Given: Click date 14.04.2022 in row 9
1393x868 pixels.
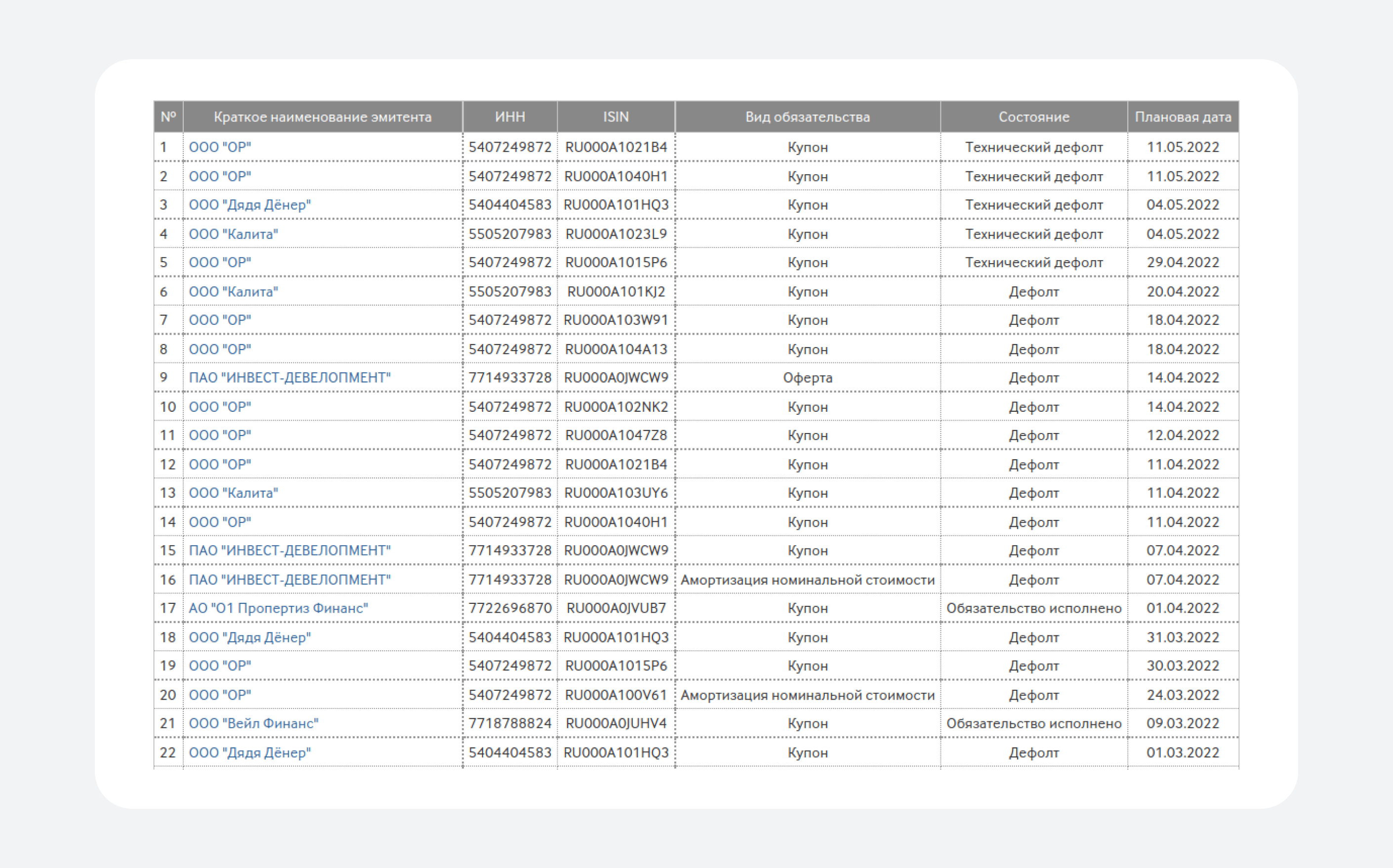Looking at the screenshot, I should coord(1183,378).
